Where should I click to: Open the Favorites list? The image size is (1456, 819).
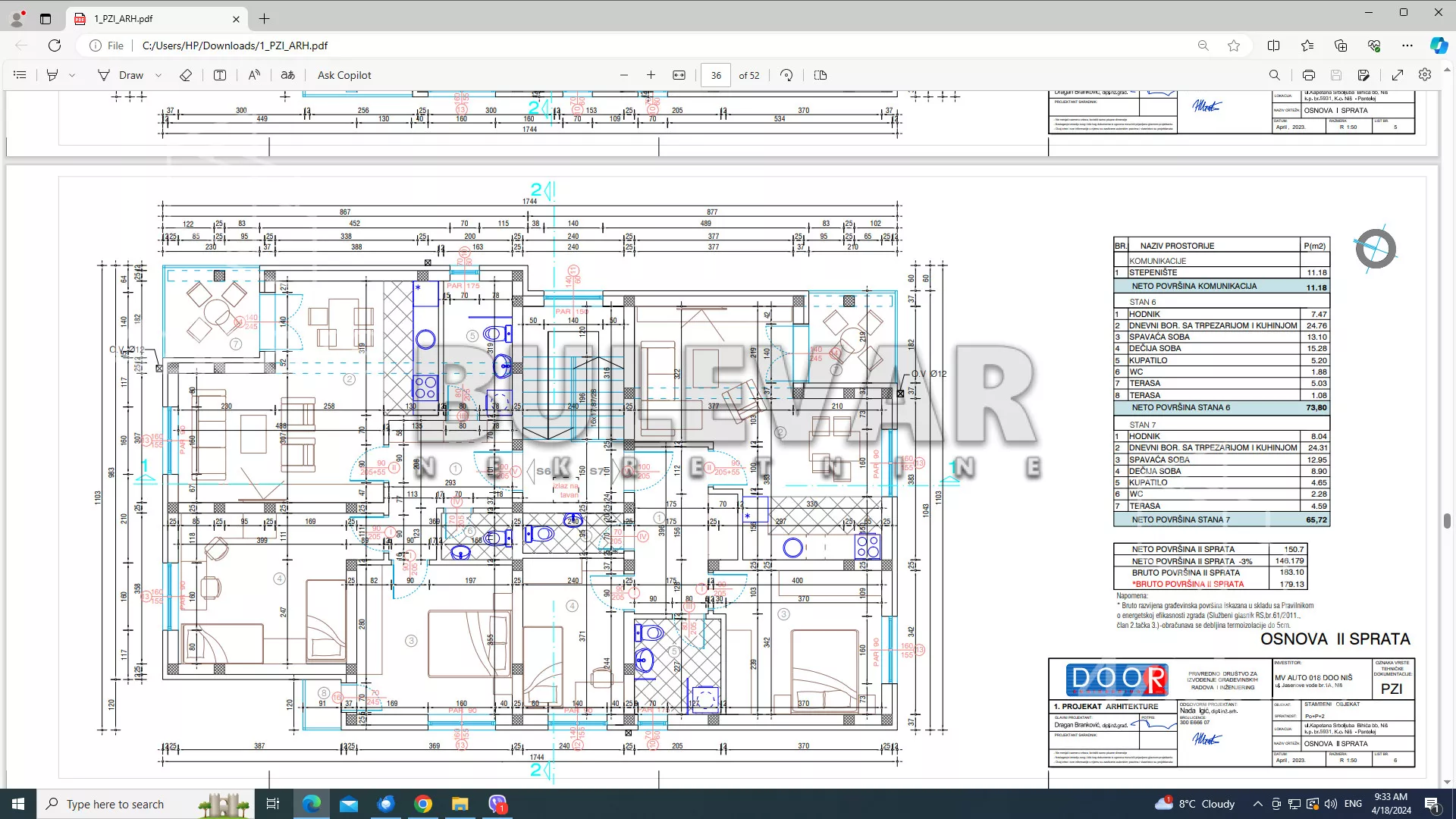click(1307, 45)
